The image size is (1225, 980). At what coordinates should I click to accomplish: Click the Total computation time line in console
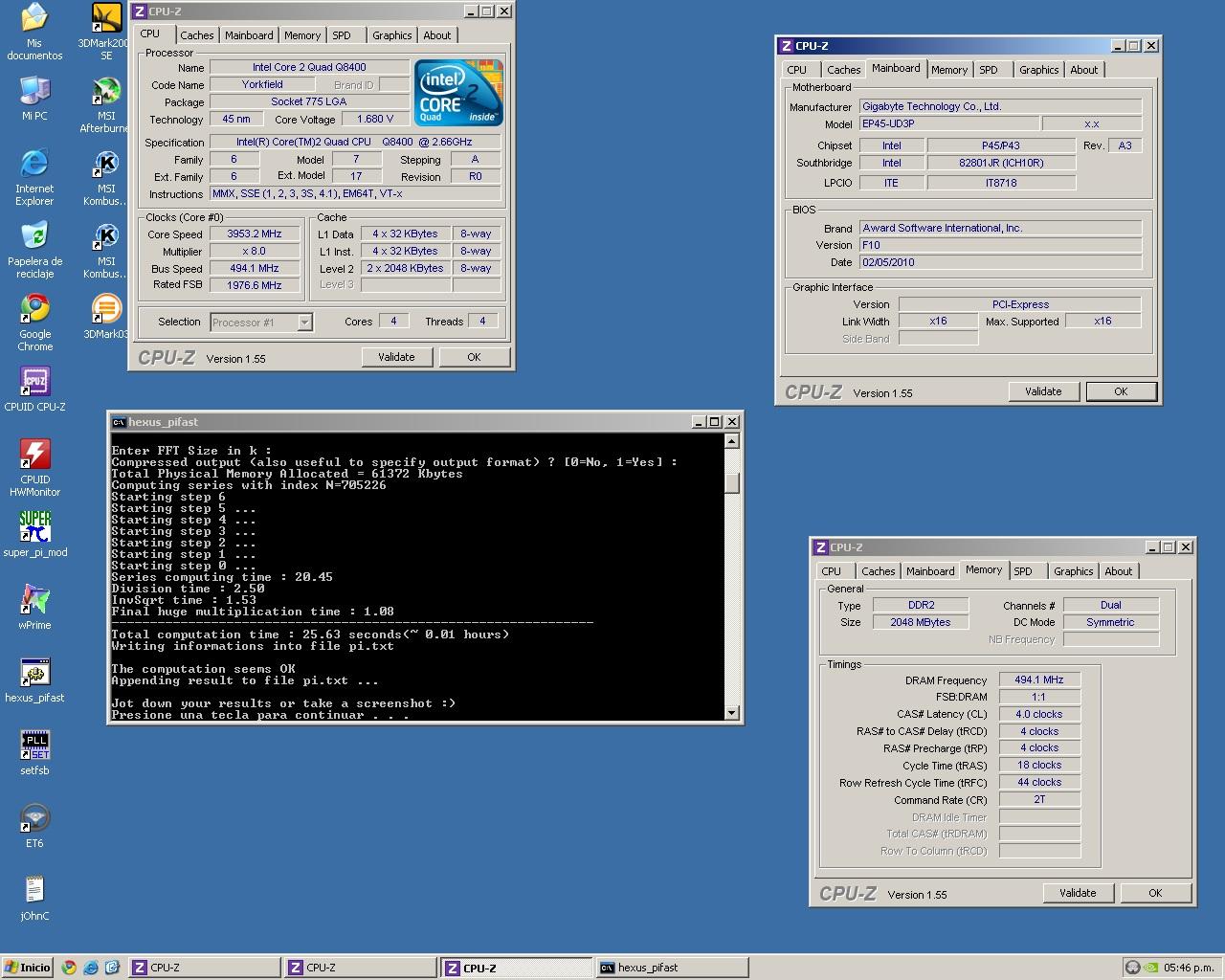tap(310, 635)
